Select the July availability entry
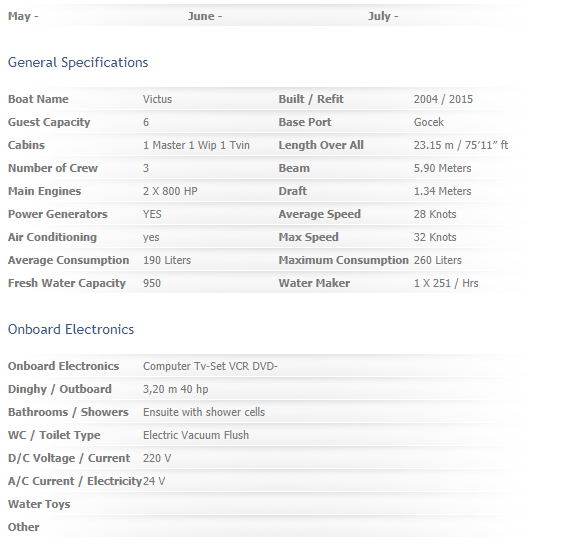Viewport: 563px width, 547px height. coord(383,16)
